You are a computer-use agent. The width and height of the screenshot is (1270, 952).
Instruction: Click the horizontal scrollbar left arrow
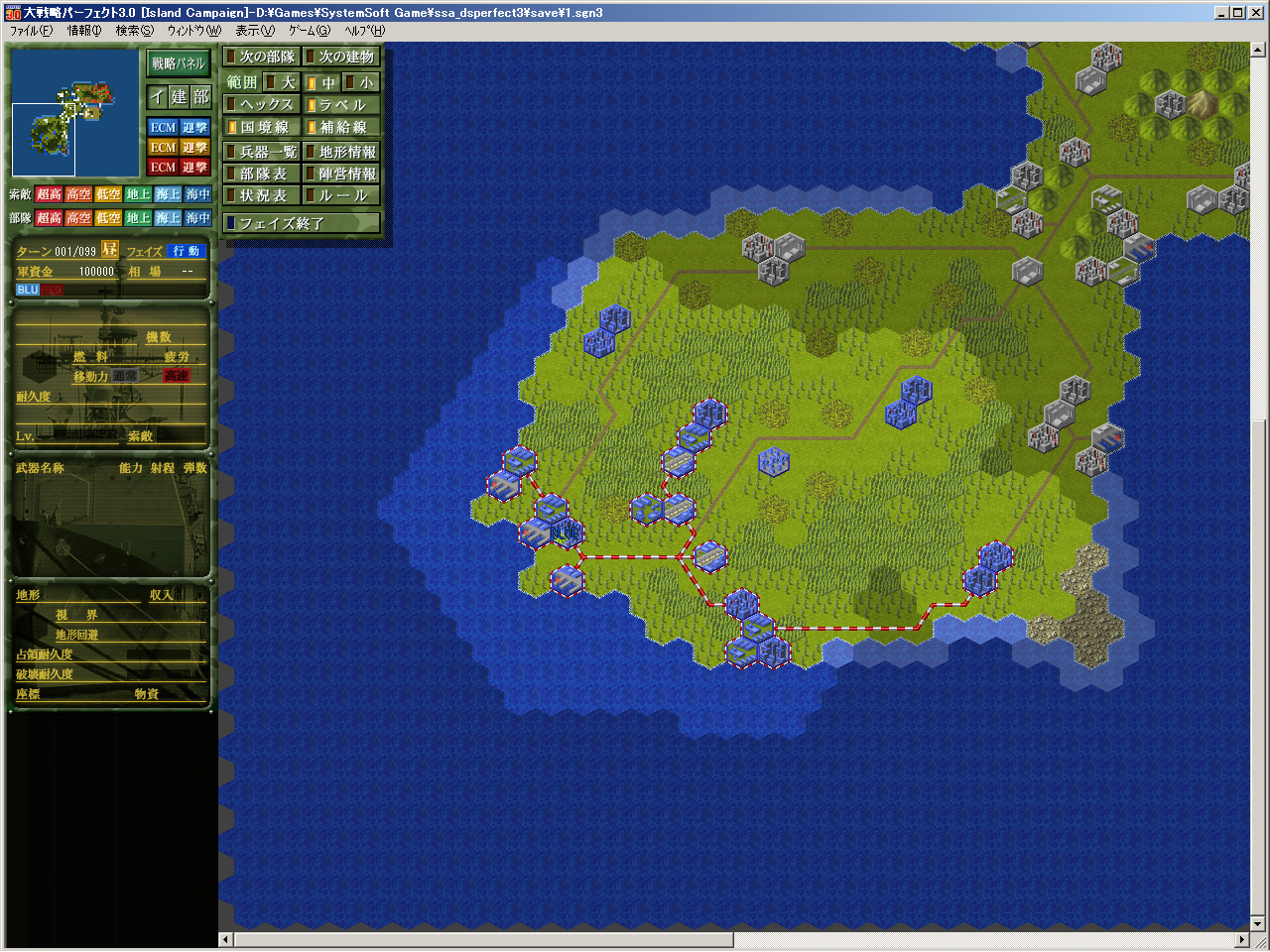click(x=225, y=939)
